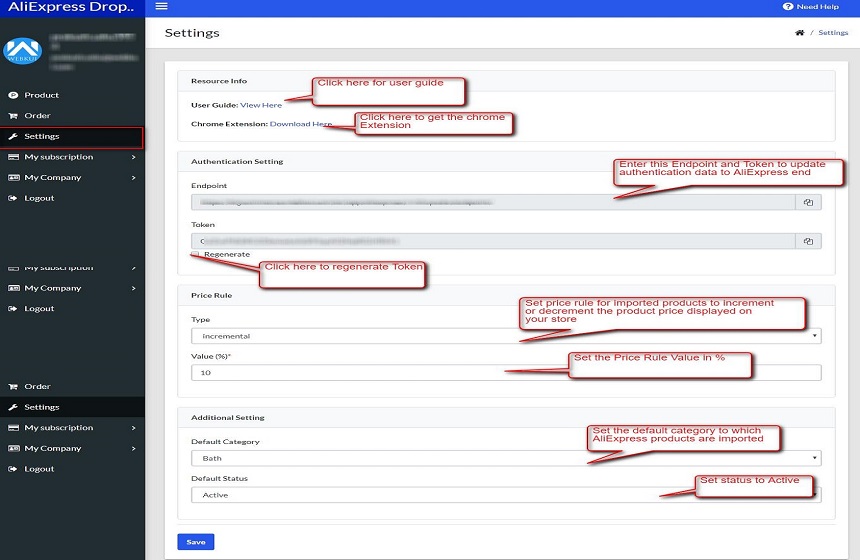The image size is (860, 560).
Task: Click the Token text field
Action: click(493, 241)
